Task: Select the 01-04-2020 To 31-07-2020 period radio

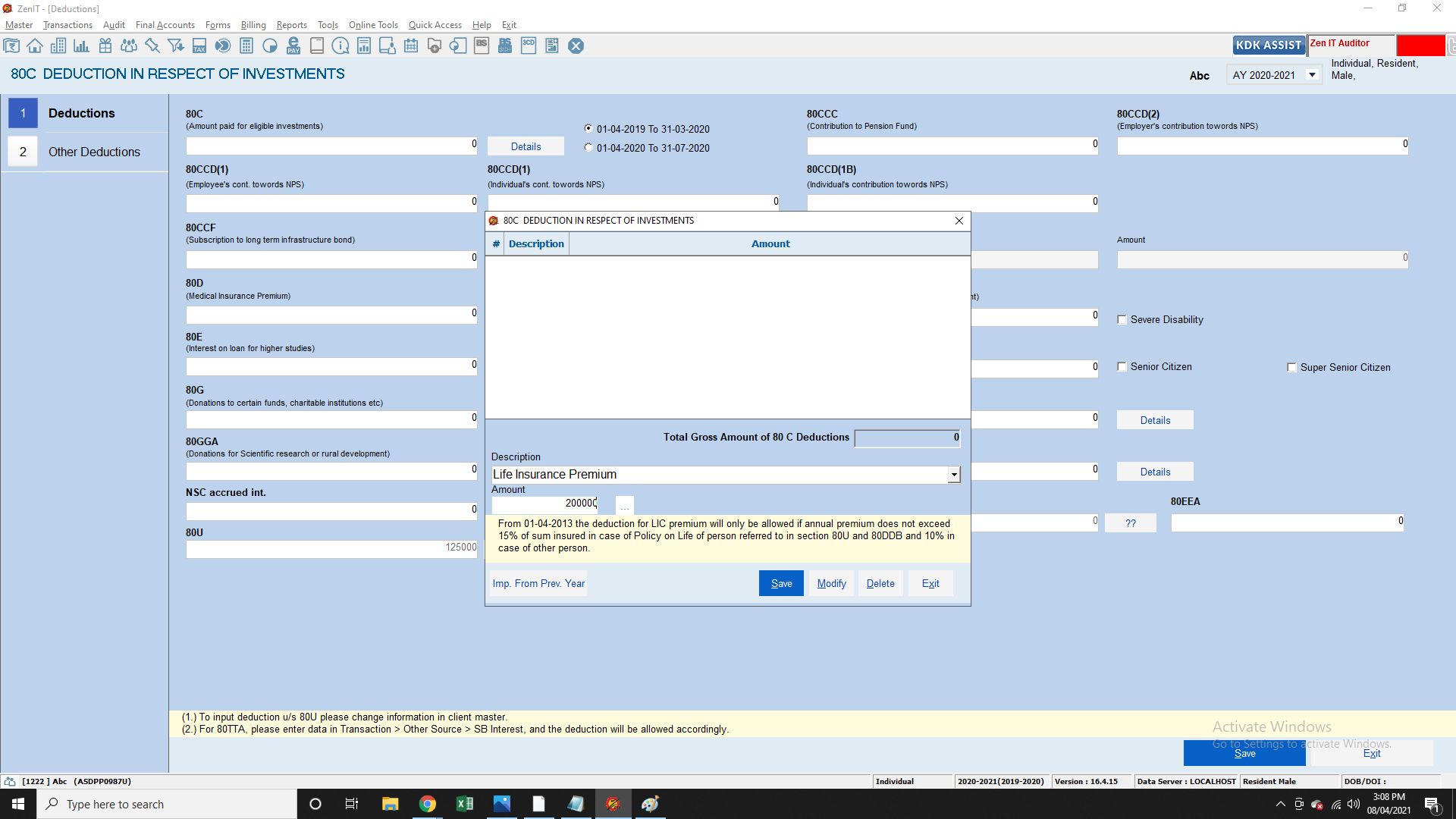Action: tap(588, 148)
